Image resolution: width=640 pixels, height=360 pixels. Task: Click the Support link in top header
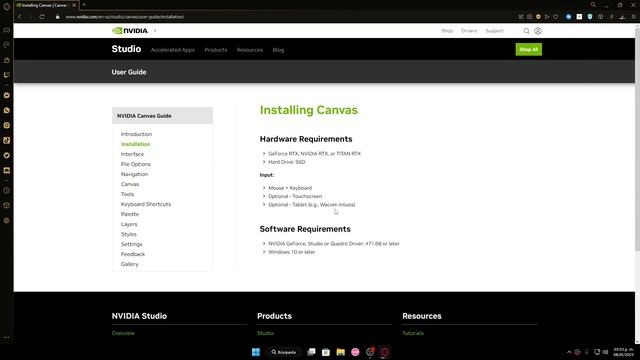[494, 31]
